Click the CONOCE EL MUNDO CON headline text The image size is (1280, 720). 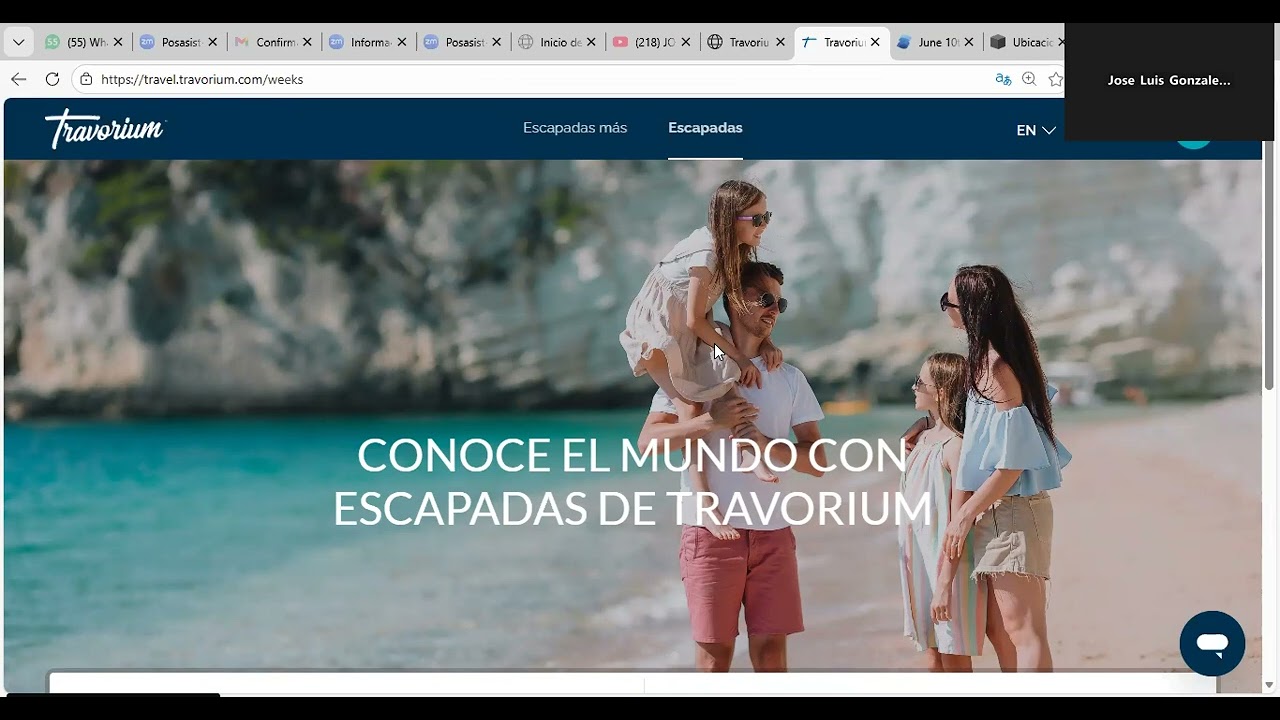632,455
